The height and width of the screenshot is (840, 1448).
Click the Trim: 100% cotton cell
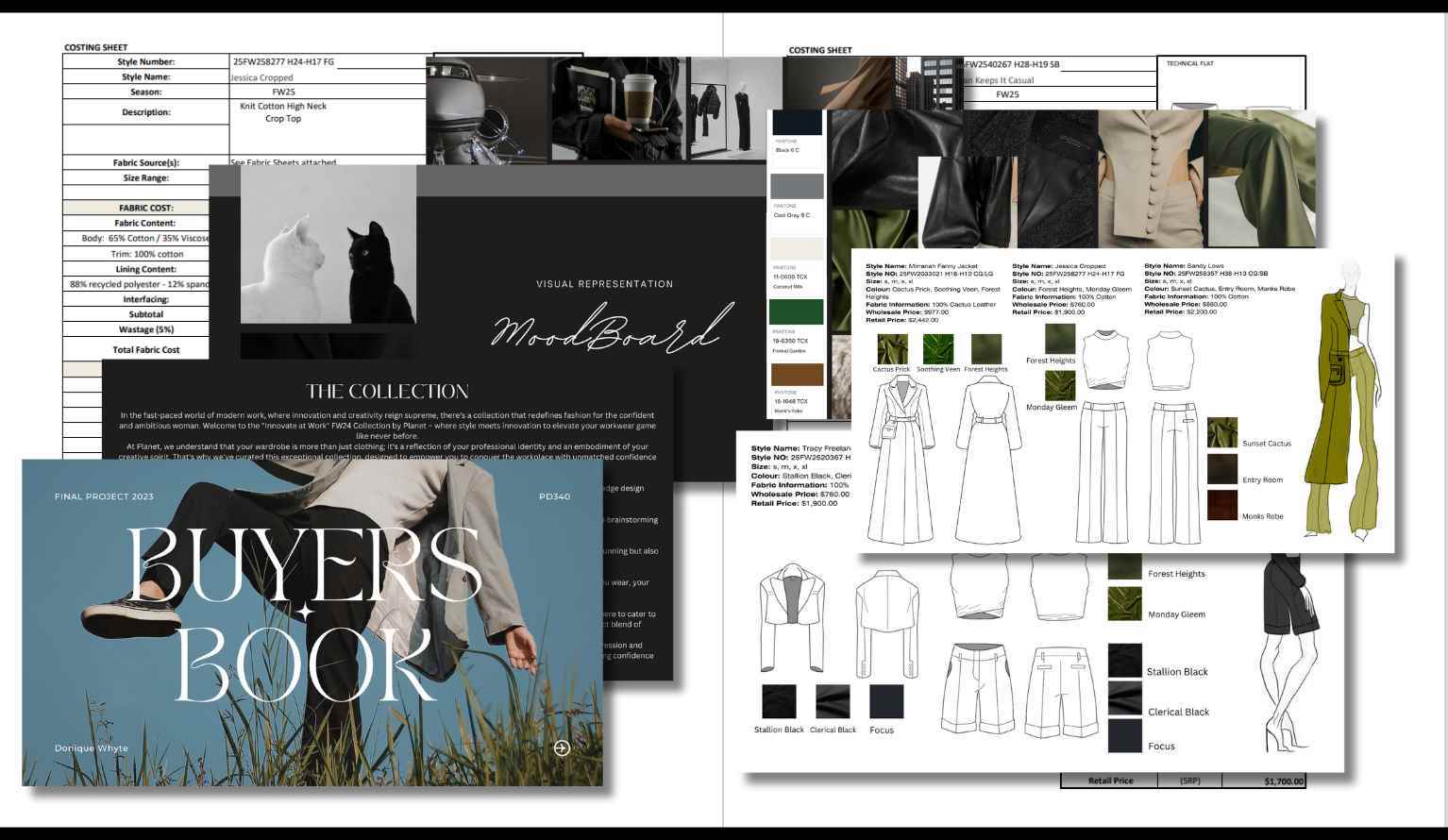point(138,254)
